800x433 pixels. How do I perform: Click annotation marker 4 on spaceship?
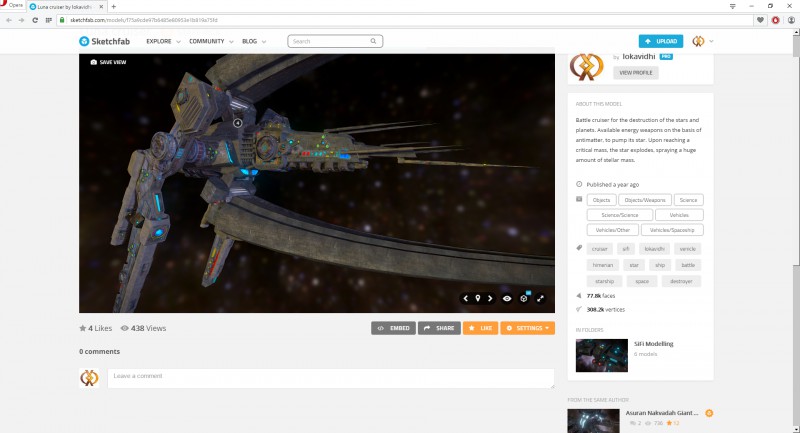(237, 123)
